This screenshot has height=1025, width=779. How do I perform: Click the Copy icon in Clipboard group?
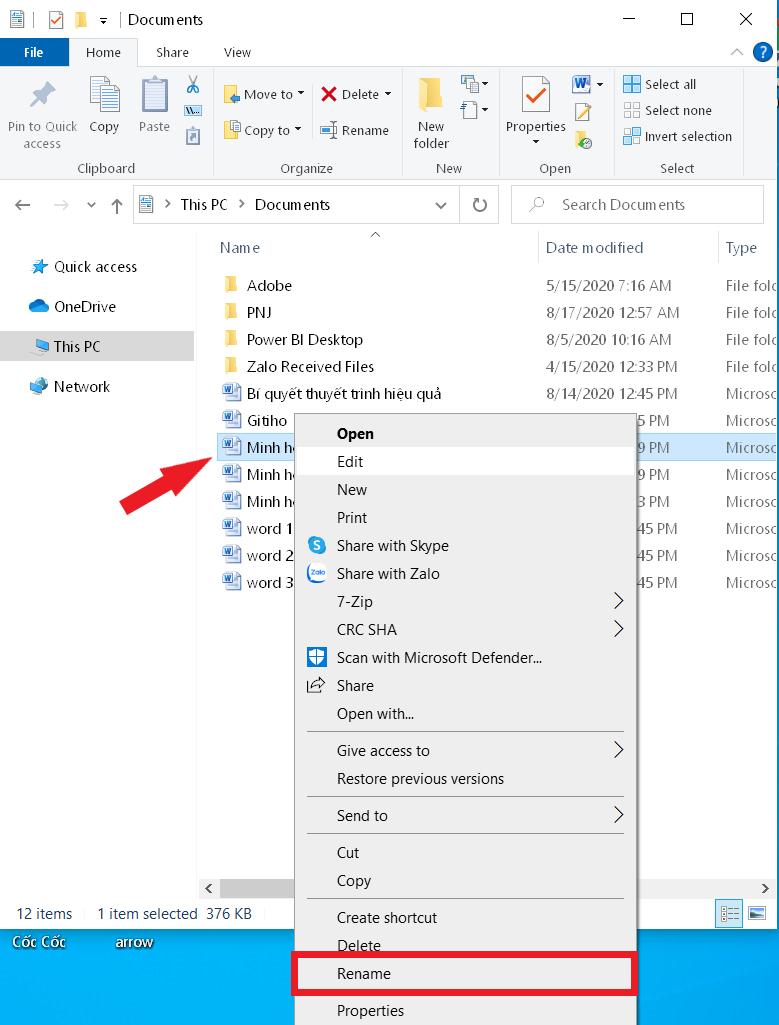point(105,95)
